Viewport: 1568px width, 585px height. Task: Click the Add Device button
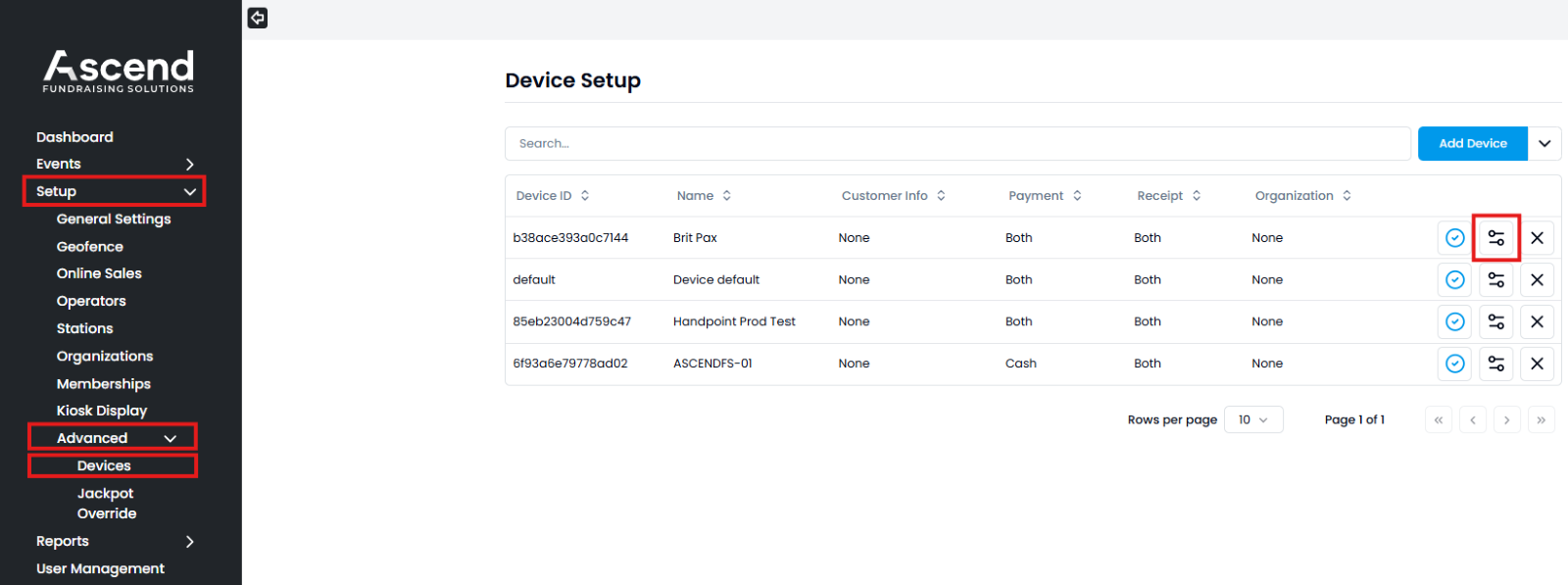1472,144
